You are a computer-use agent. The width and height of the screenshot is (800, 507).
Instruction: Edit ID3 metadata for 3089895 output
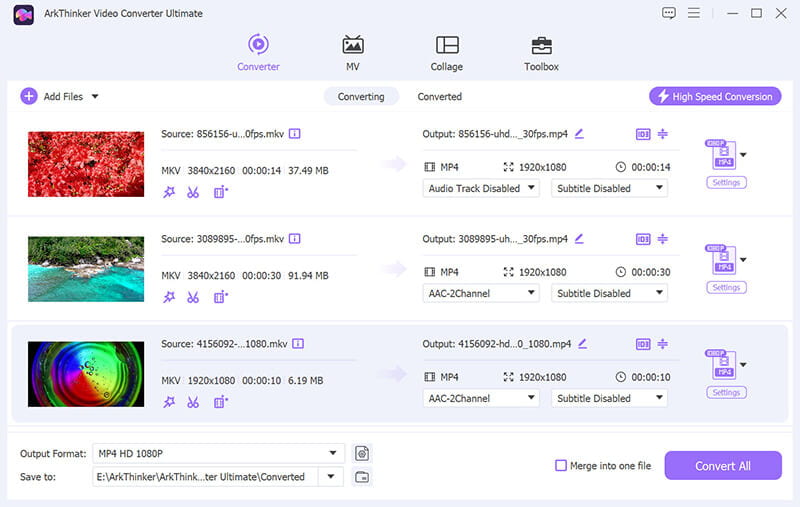[643, 239]
